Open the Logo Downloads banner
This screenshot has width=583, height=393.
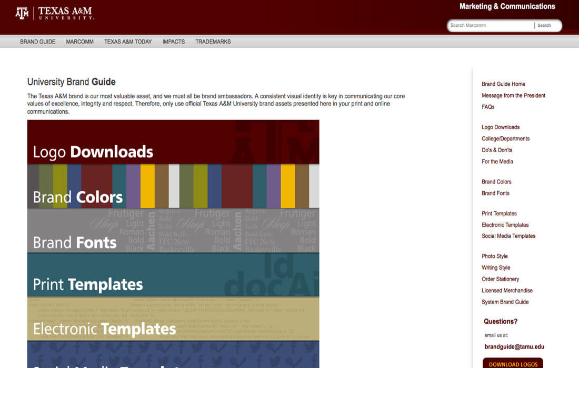pos(173,142)
